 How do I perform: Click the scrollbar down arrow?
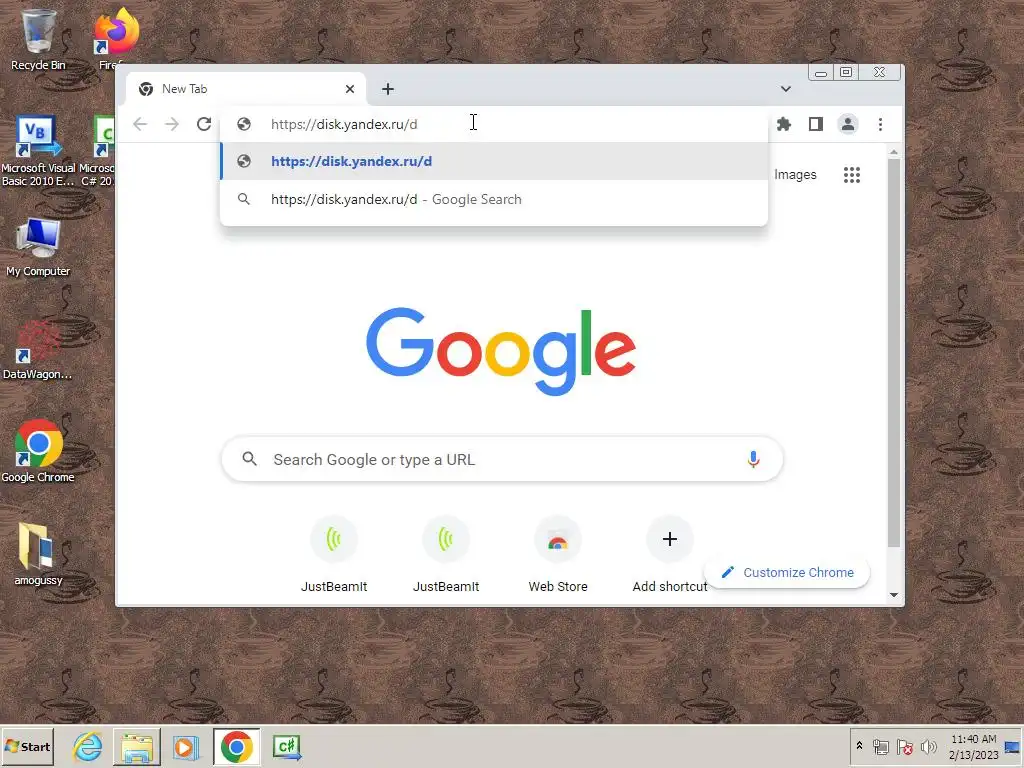click(893, 595)
